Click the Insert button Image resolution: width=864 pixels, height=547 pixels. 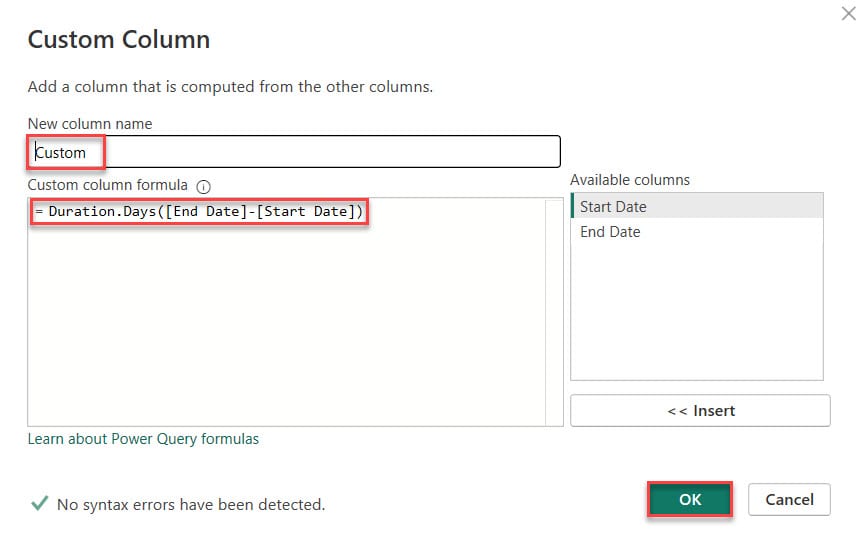(x=700, y=410)
